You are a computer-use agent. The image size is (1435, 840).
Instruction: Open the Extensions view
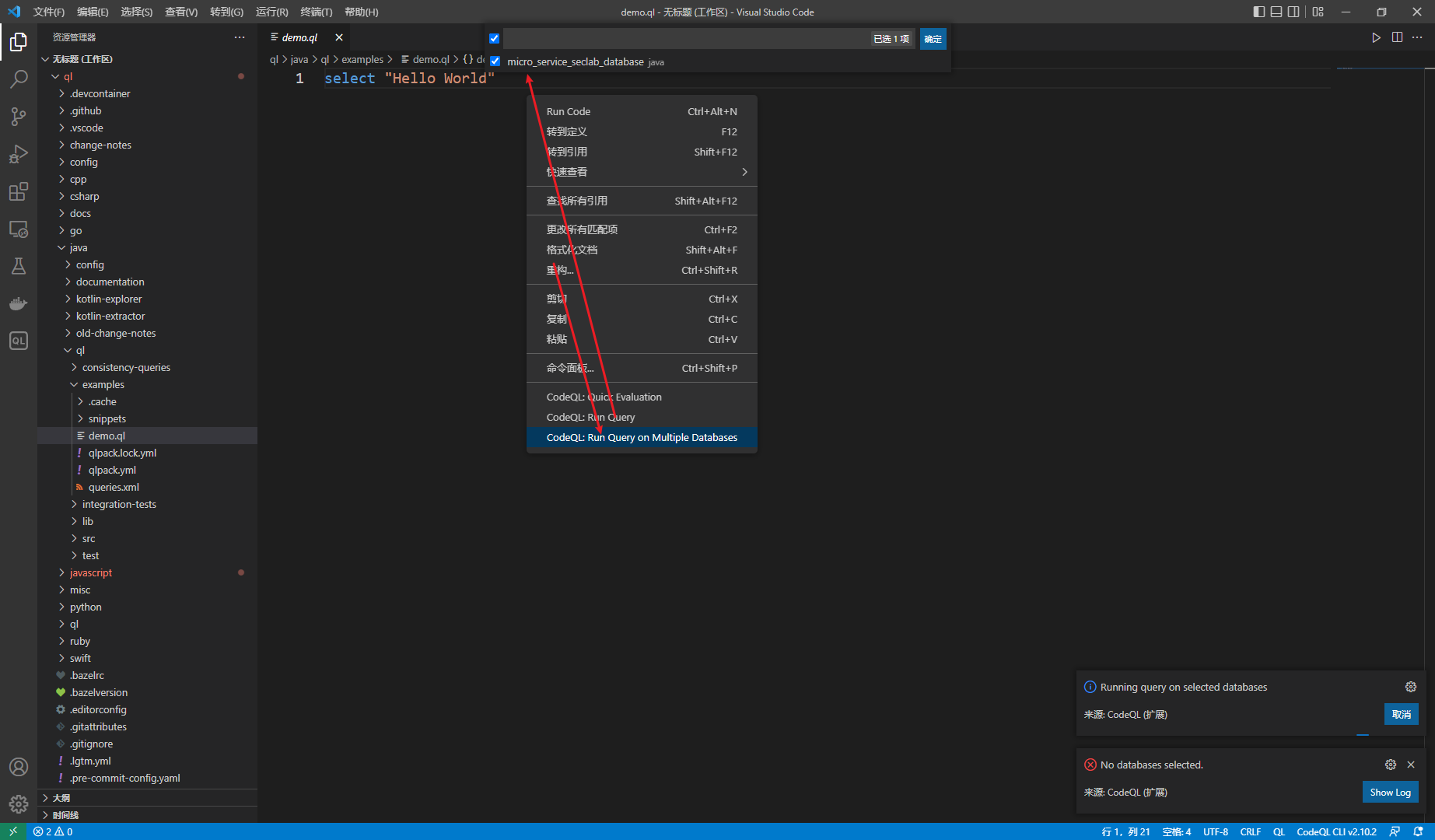coord(19,191)
